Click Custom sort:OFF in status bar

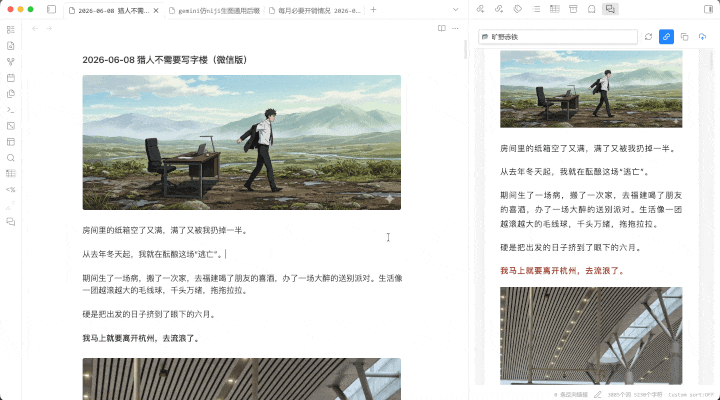coord(691,394)
